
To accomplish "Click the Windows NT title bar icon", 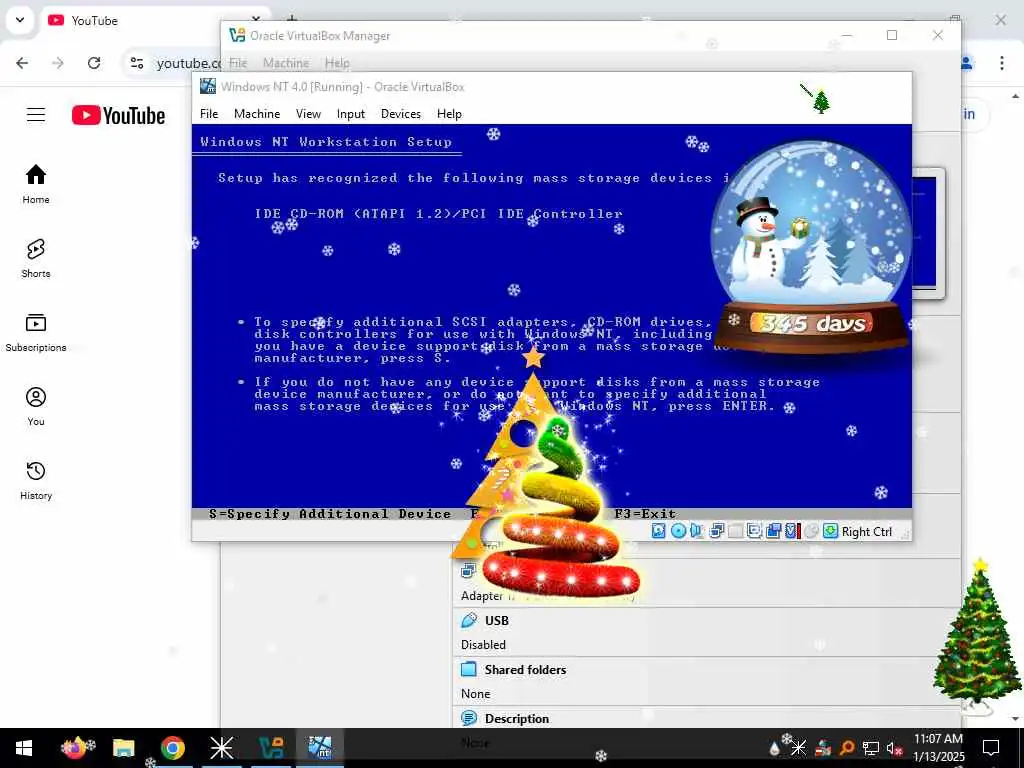I will [208, 86].
